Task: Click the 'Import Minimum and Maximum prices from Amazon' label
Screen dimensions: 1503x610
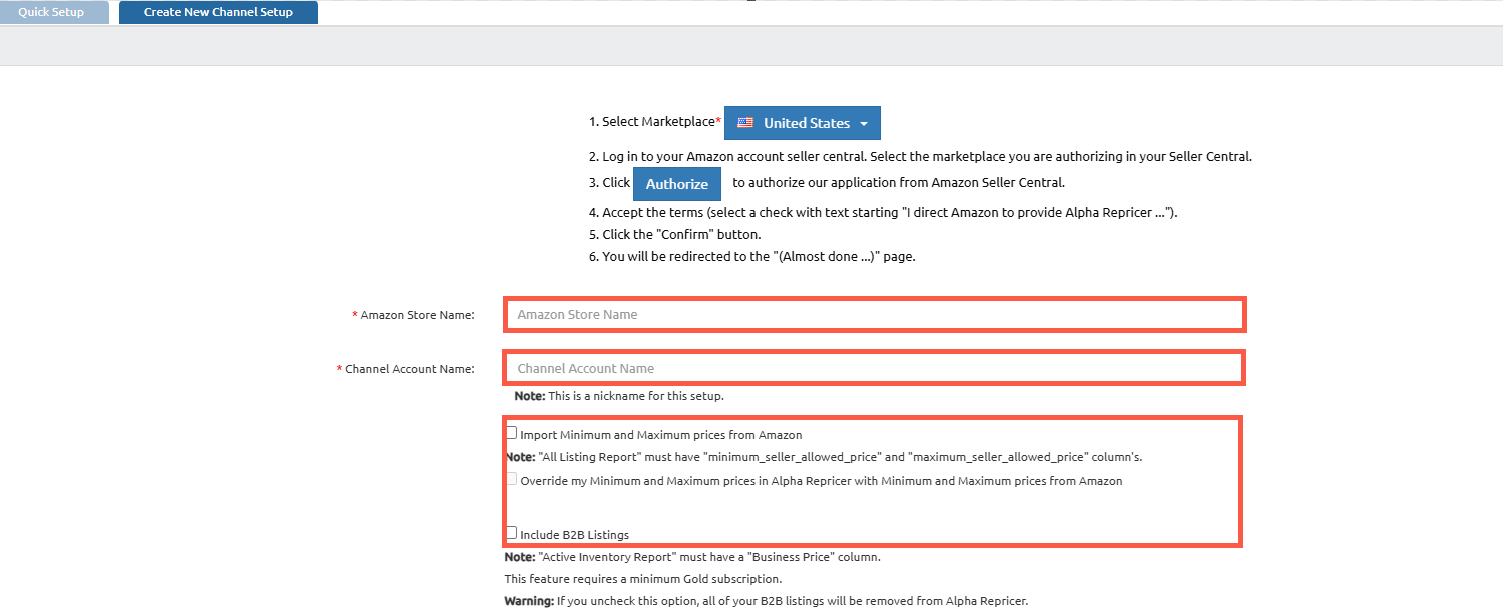Action: point(661,435)
